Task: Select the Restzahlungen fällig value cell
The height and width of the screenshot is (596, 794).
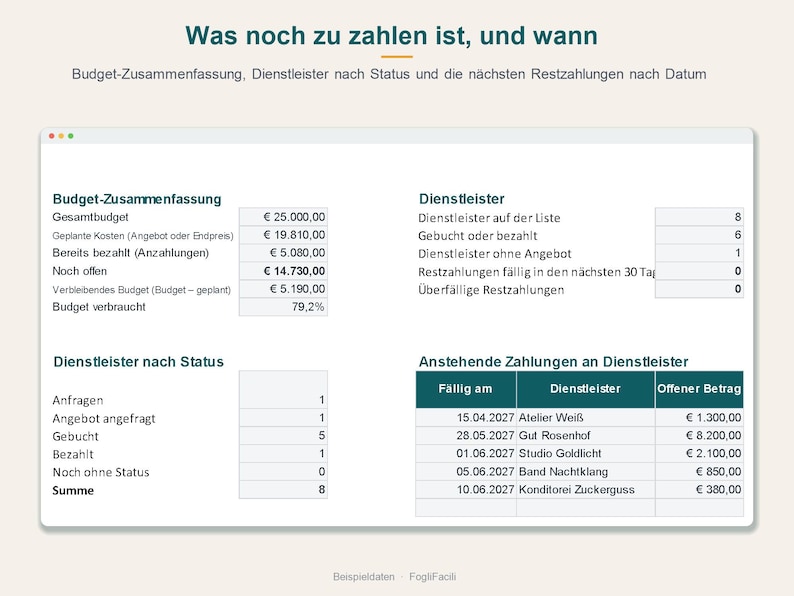Action: pyautogui.click(x=699, y=271)
